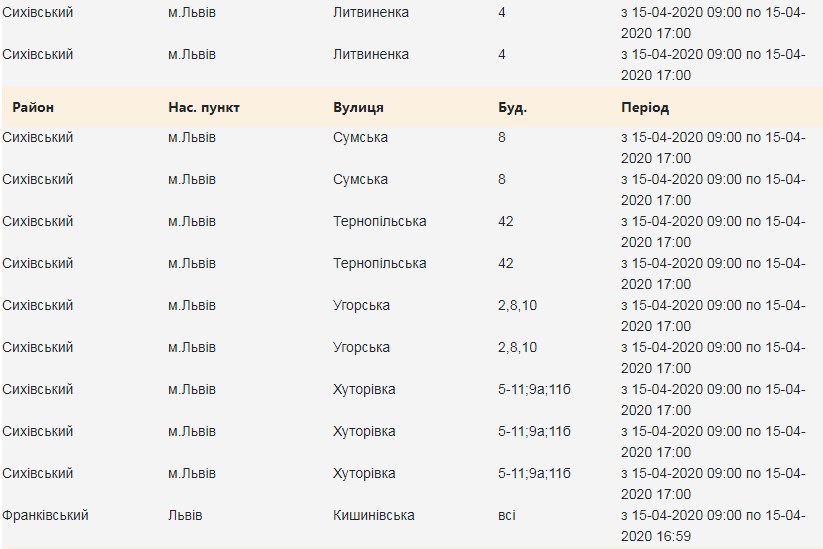Select "Львів" in the Франківський row
The image size is (823, 549).
185,515
